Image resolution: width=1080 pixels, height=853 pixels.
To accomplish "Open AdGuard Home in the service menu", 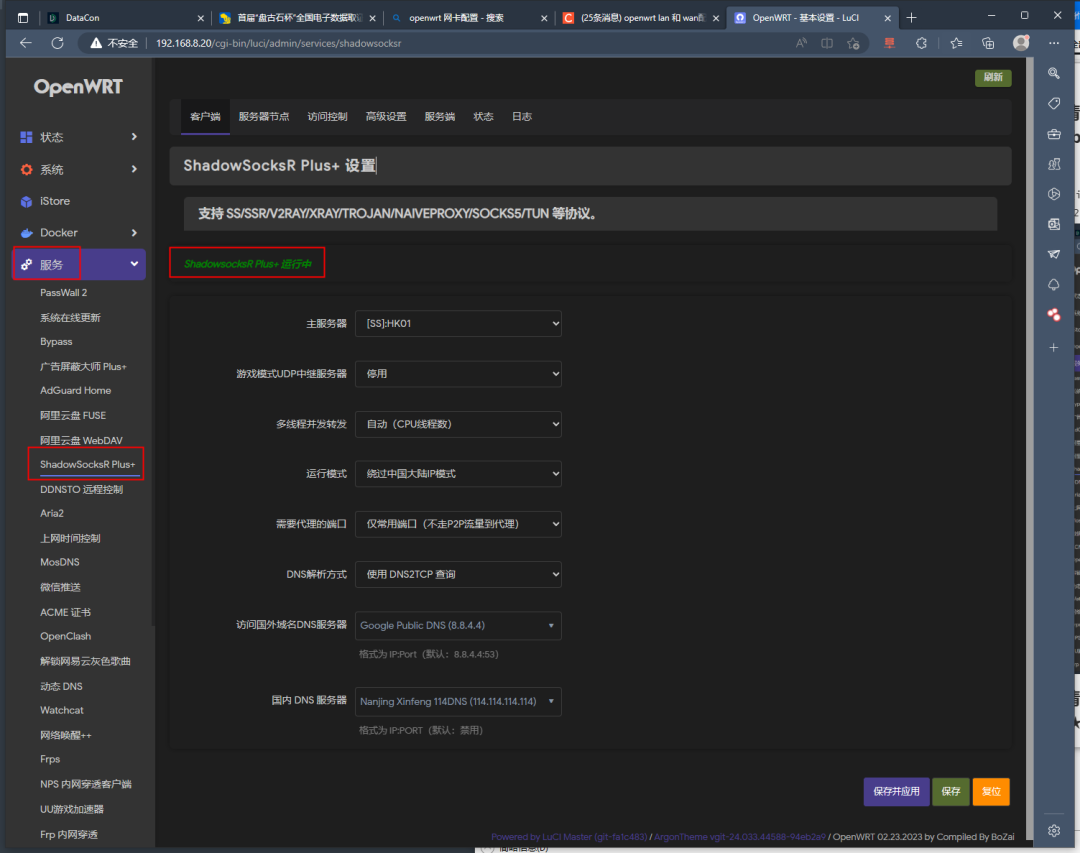I will tap(76, 390).
